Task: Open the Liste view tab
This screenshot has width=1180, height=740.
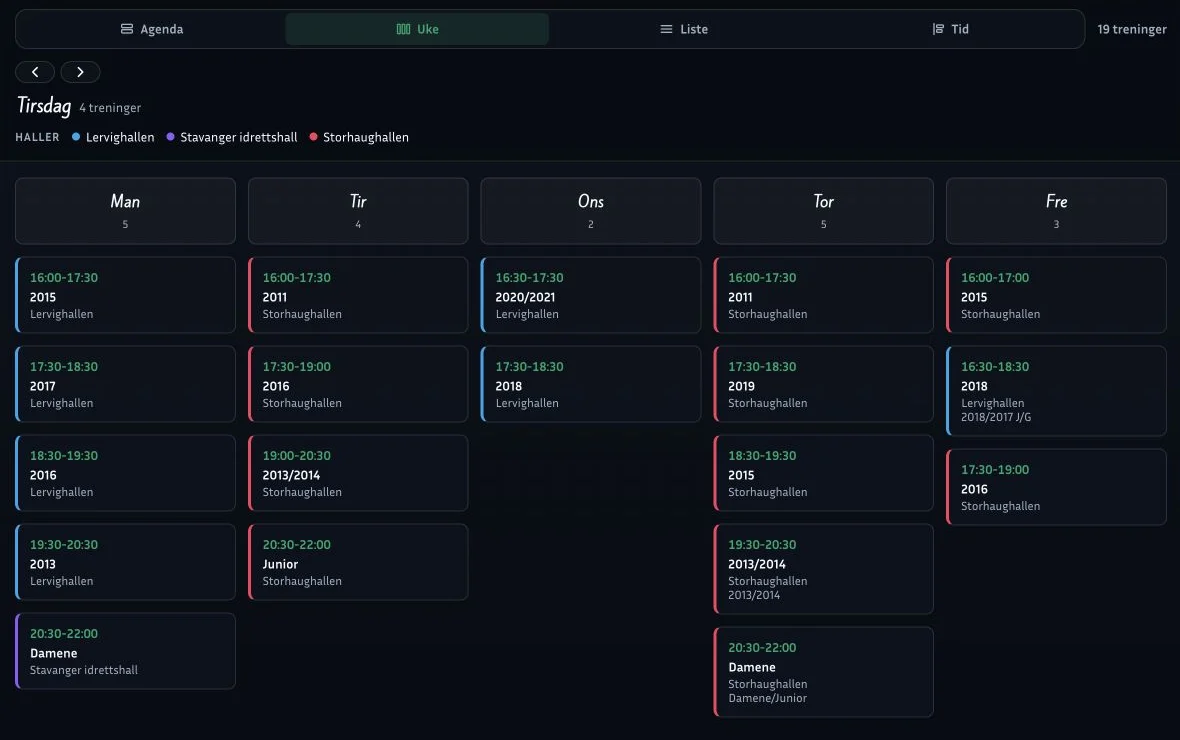Action: click(x=683, y=29)
